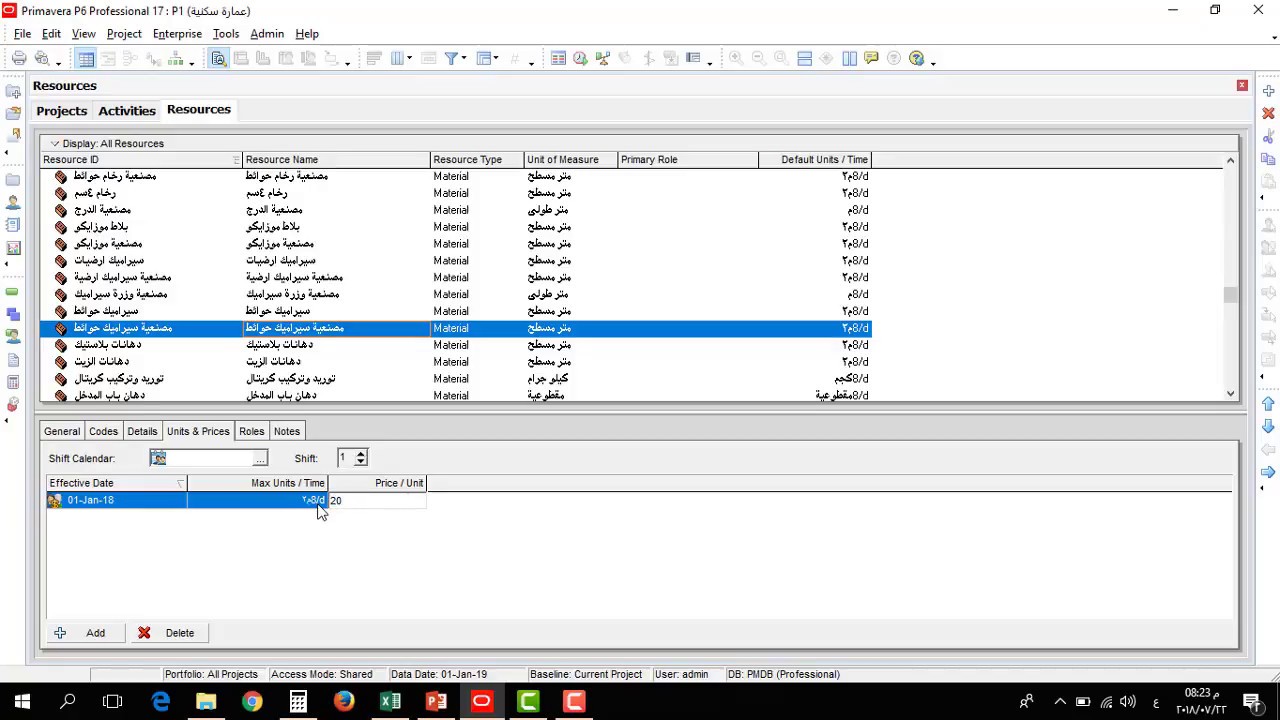
Task: Click the Filter funnel icon
Action: [x=451, y=59]
